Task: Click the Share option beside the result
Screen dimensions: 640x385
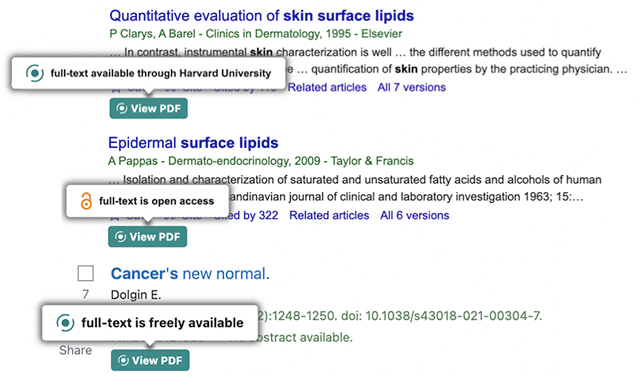Action: pos(76,350)
